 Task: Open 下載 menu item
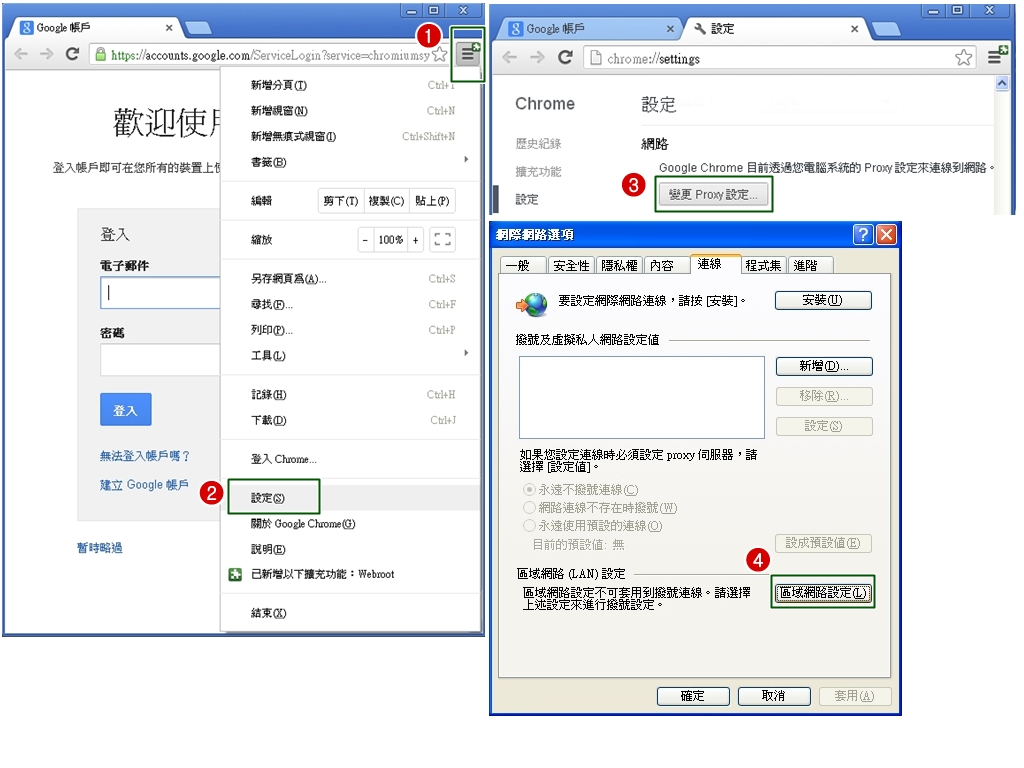click(351, 420)
